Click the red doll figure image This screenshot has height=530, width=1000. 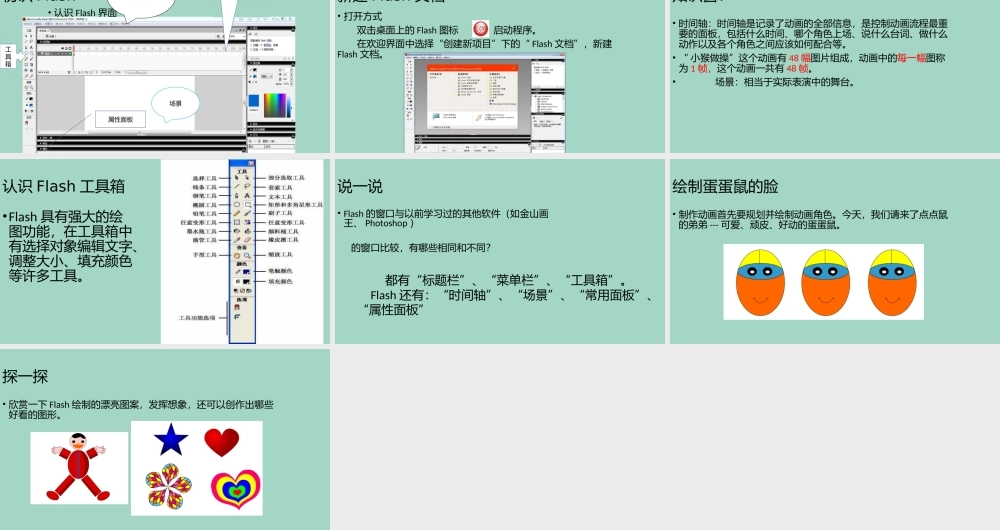(x=78, y=467)
